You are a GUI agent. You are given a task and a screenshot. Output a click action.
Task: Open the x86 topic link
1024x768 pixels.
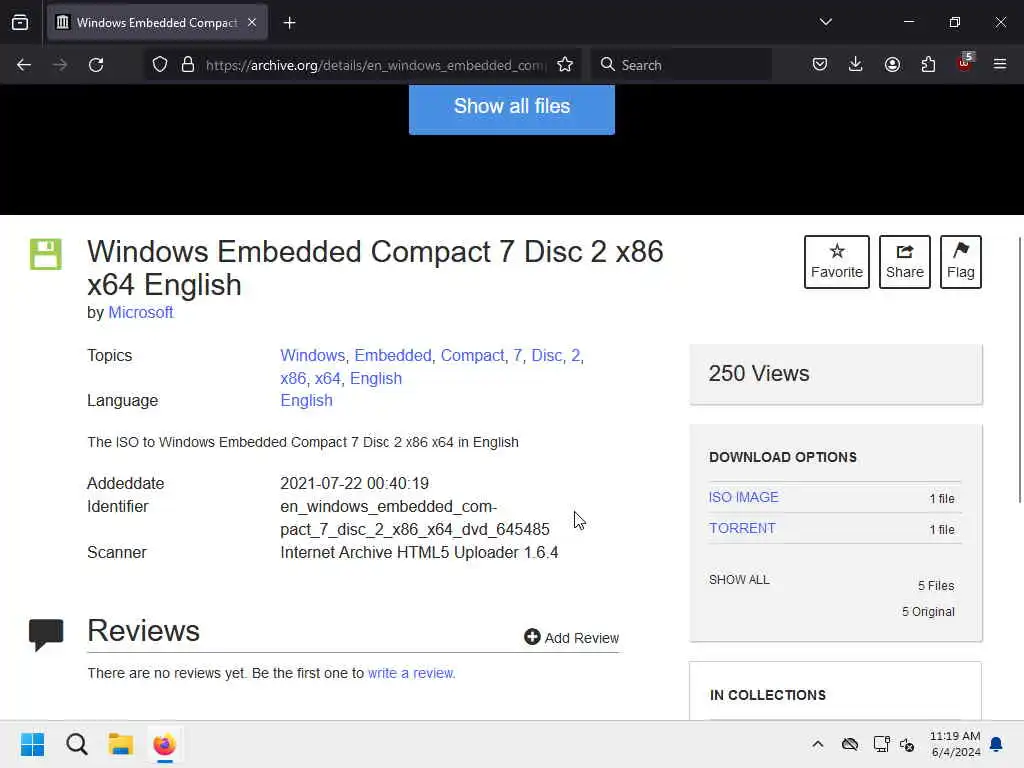point(293,378)
